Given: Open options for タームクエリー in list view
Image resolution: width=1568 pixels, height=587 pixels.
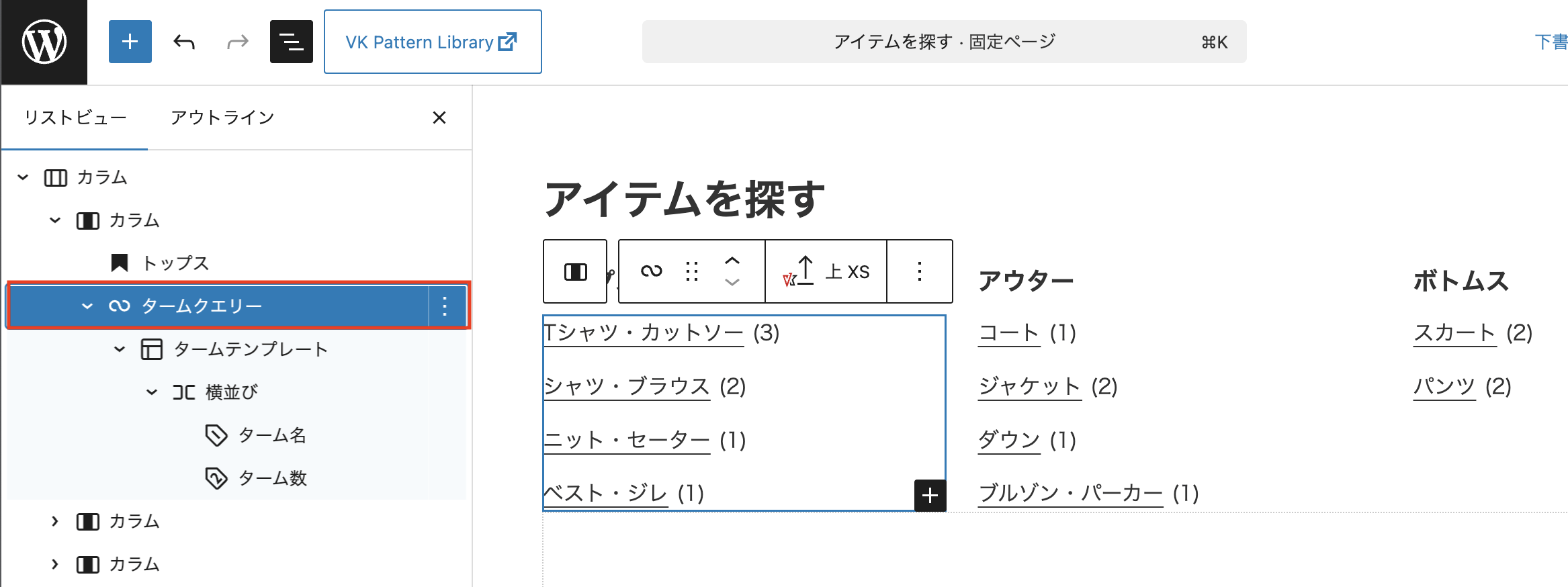Looking at the screenshot, I should (x=445, y=306).
